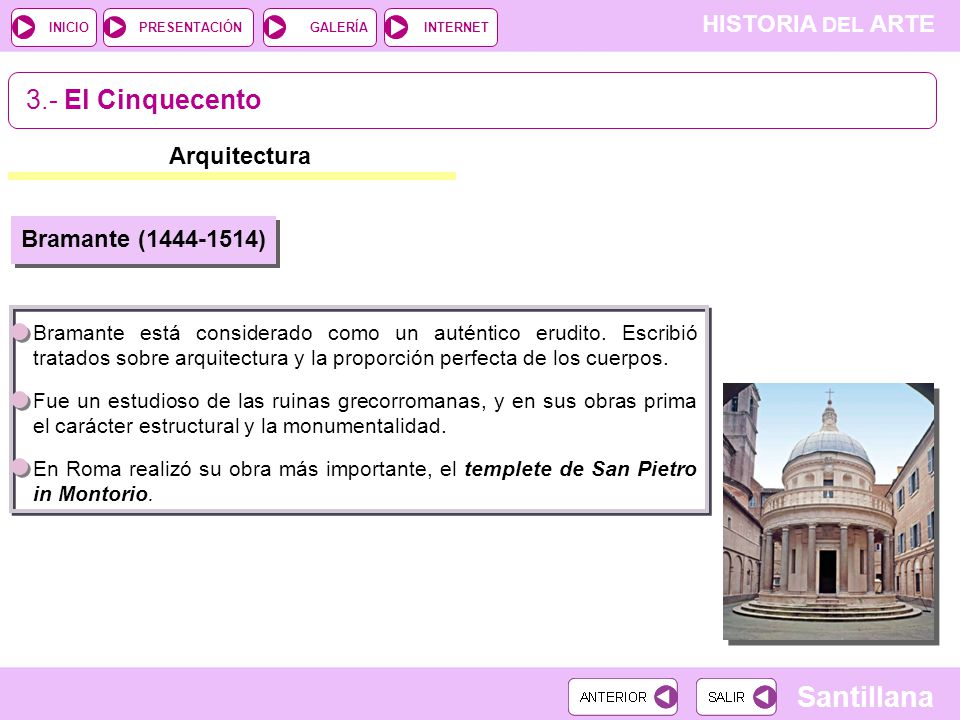Click the bullet beside 'Fue un estudioso'
This screenshot has height=720, width=960.
pyautogui.click(x=21, y=401)
